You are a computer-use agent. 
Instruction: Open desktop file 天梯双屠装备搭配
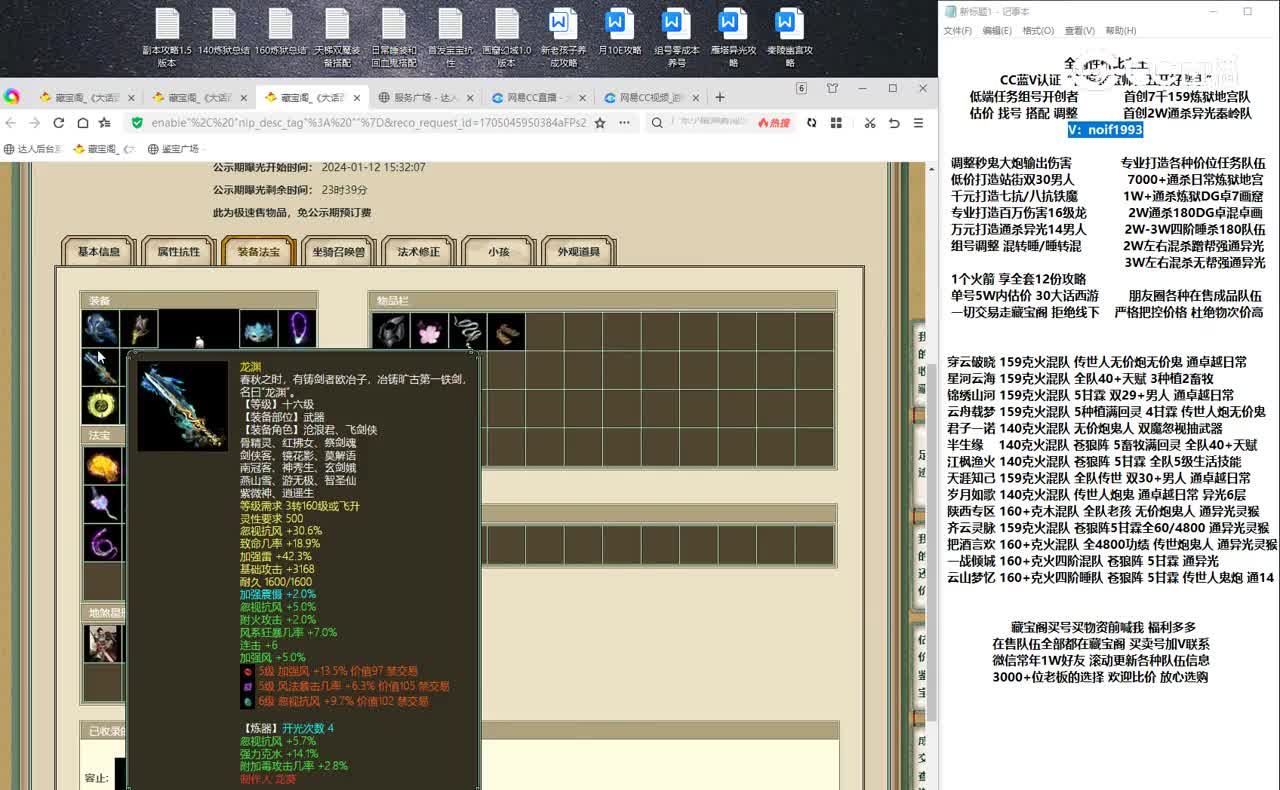tap(337, 38)
